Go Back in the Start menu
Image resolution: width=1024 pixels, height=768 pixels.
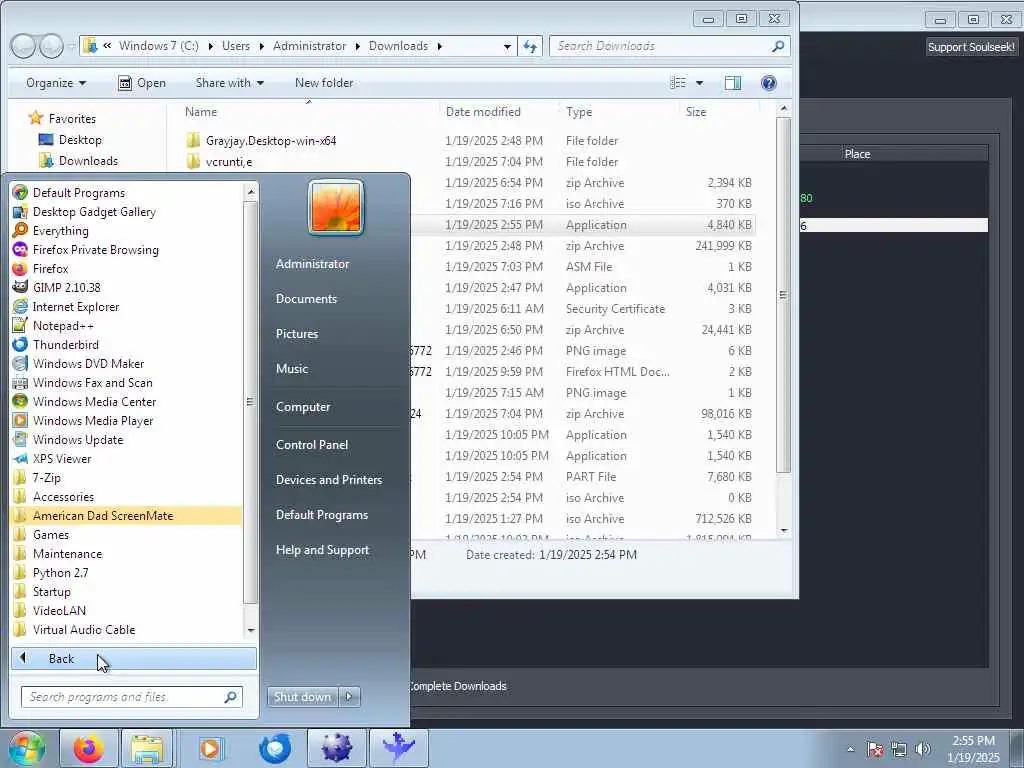tap(133, 658)
